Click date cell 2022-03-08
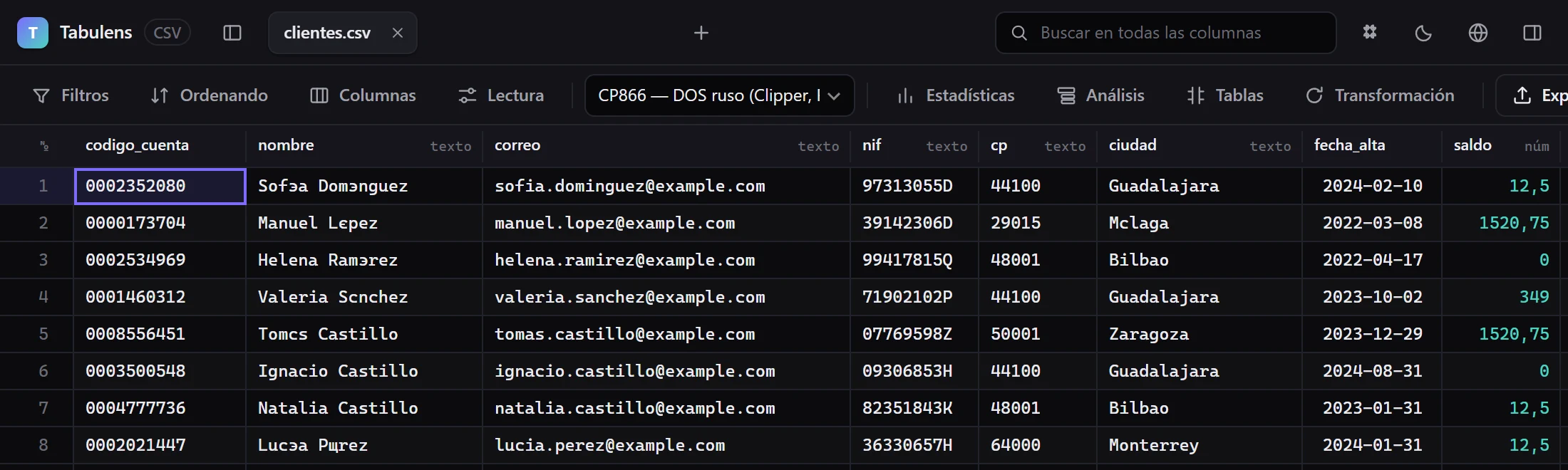The height and width of the screenshot is (470, 1568). [1372, 224]
